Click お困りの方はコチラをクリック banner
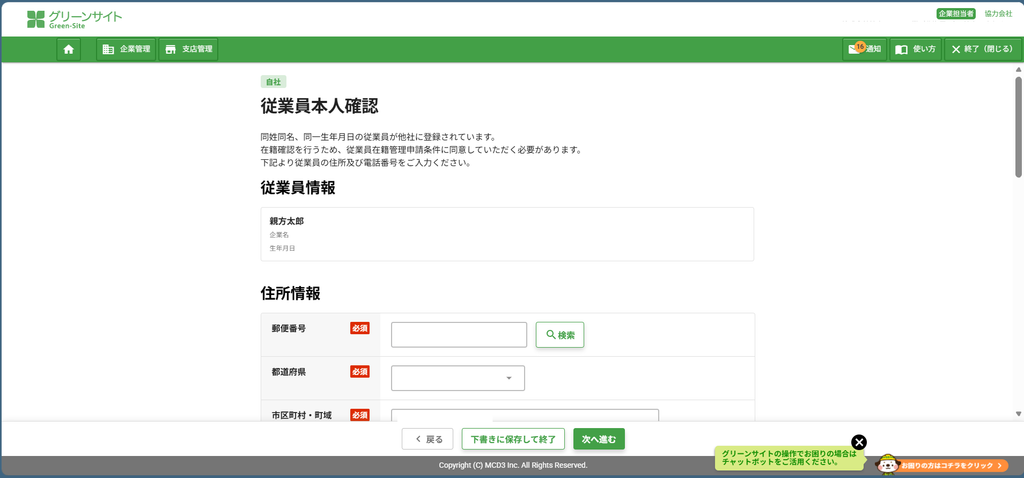This screenshot has width=1024, height=478. [952, 466]
